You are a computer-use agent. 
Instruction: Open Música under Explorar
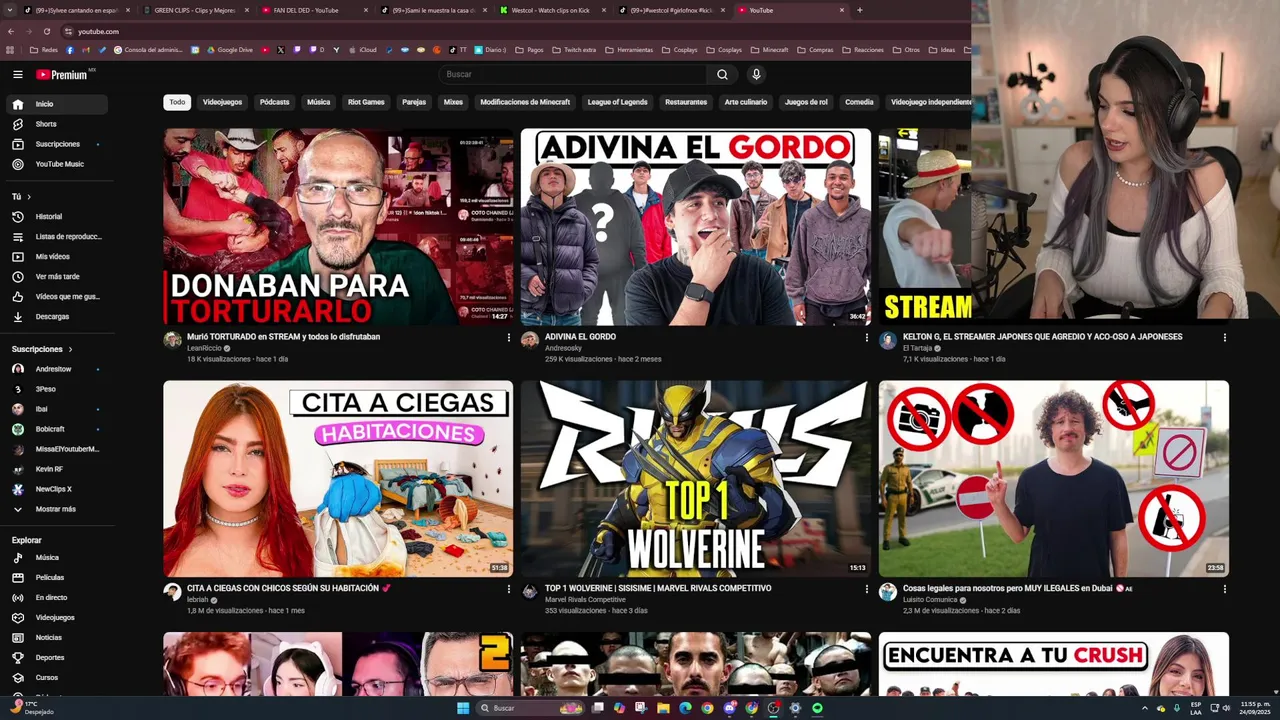tap(57, 557)
